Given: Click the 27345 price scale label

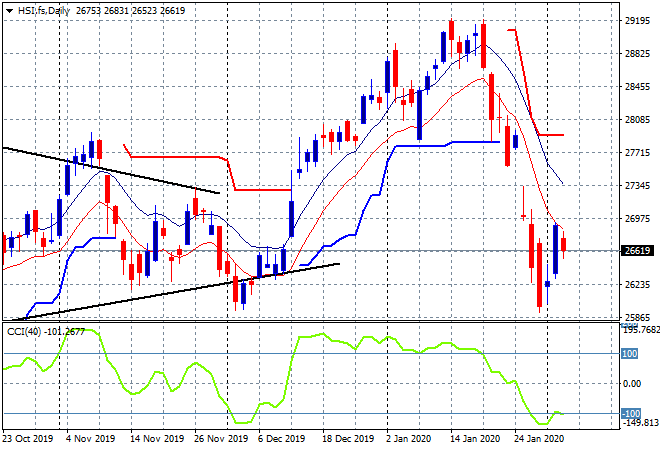Looking at the screenshot, I should click(x=637, y=186).
